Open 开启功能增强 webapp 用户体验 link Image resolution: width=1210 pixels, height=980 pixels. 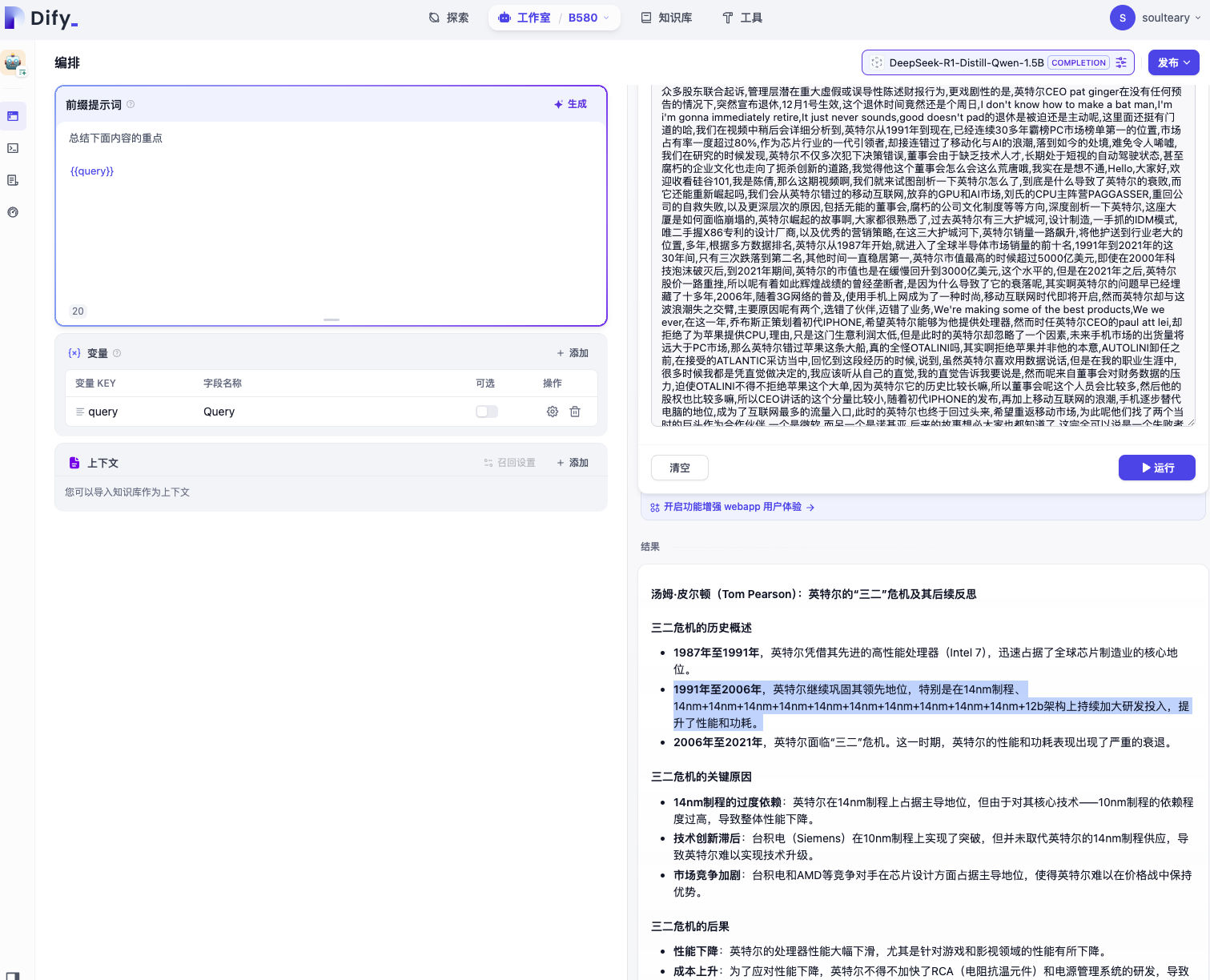[x=733, y=507]
